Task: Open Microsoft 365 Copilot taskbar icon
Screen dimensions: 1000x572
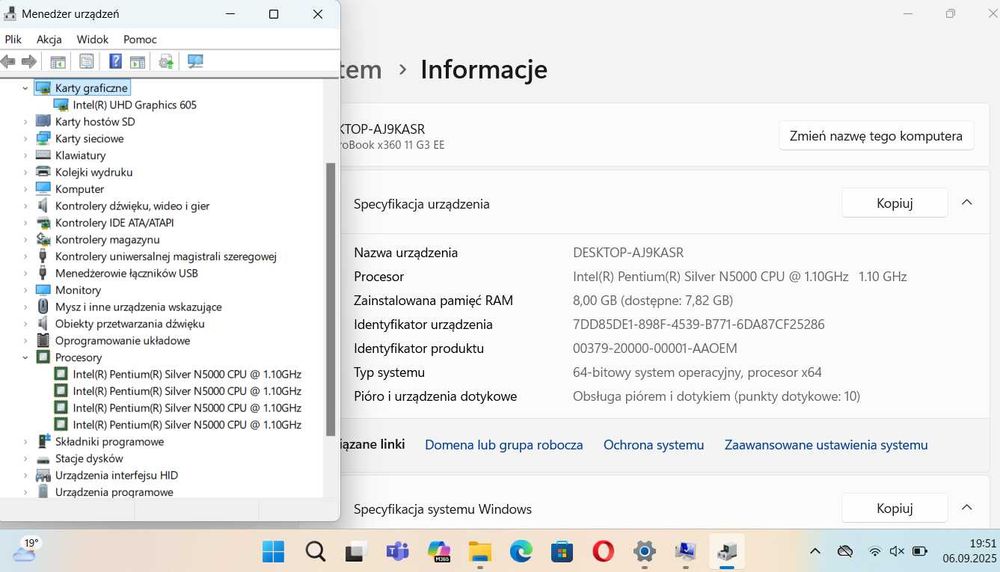Action: pyautogui.click(x=439, y=552)
